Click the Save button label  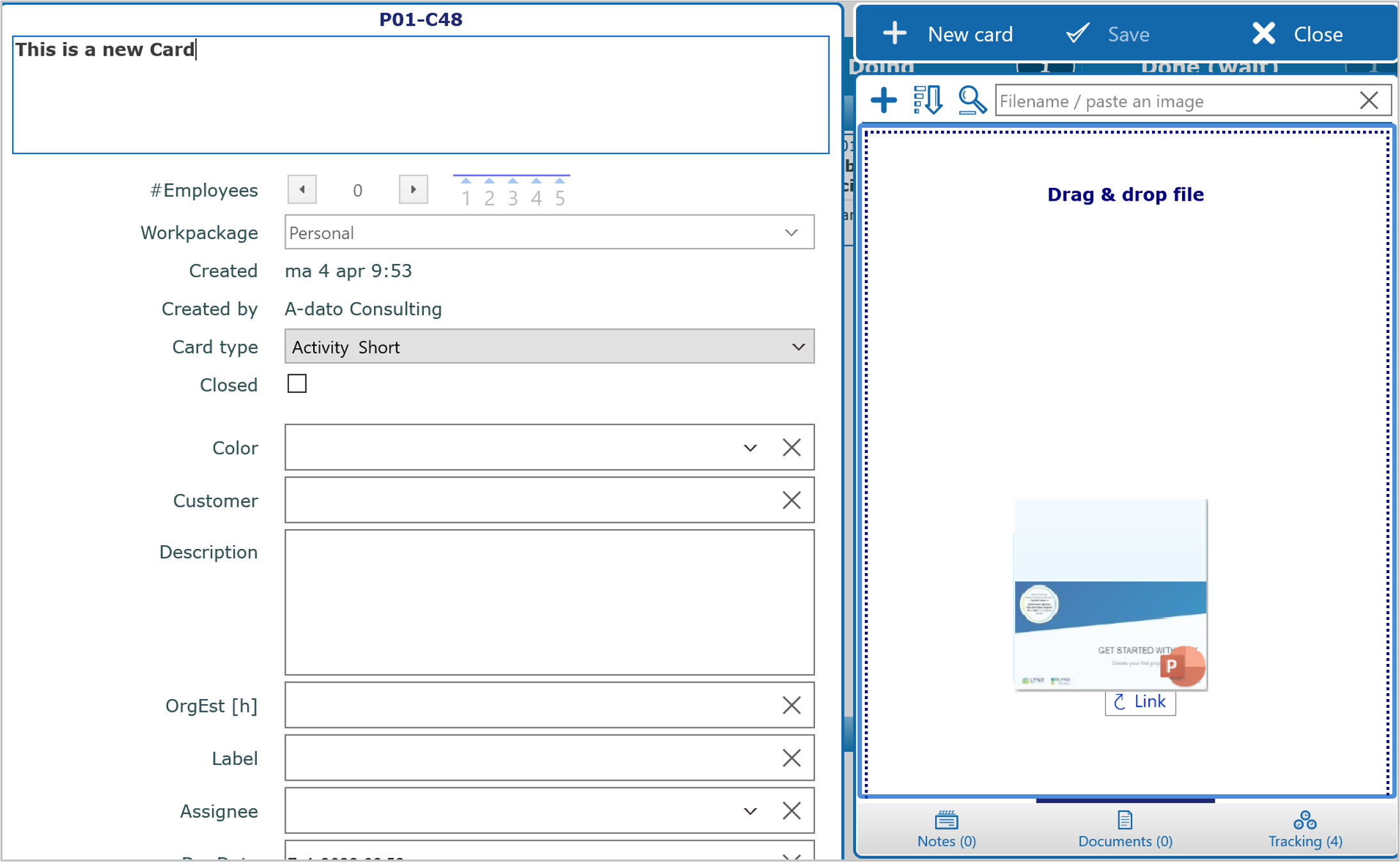click(1128, 34)
